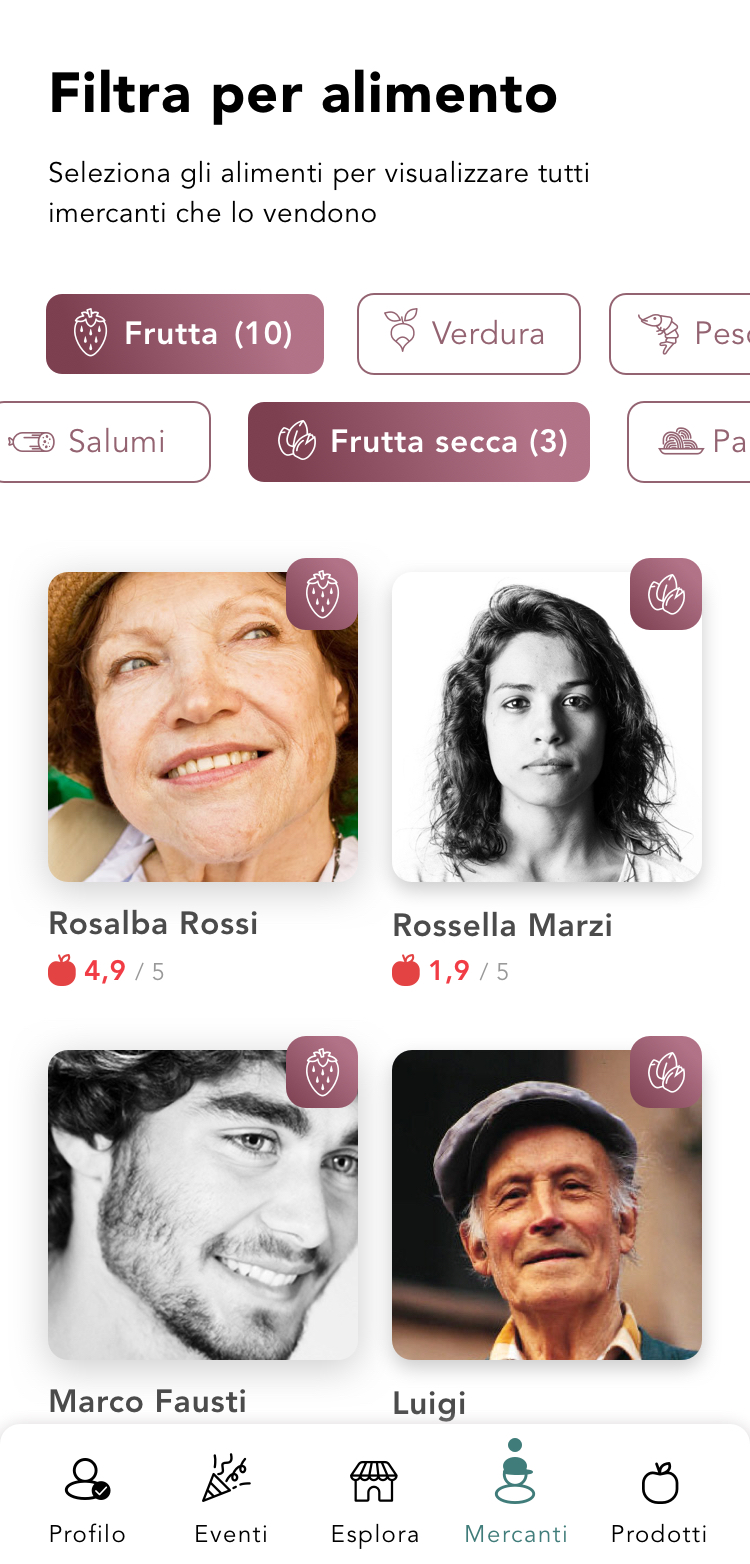Deselect the Frutta (10) filter
The image size is (750, 1564).
(185, 334)
